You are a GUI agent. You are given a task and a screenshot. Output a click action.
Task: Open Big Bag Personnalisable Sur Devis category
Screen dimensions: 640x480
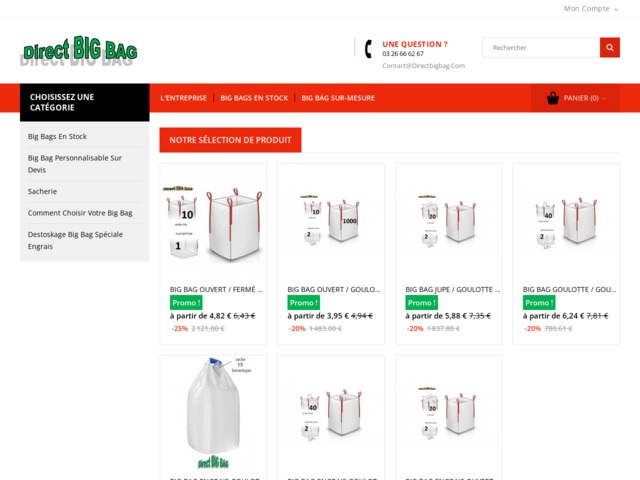[x=75, y=164]
